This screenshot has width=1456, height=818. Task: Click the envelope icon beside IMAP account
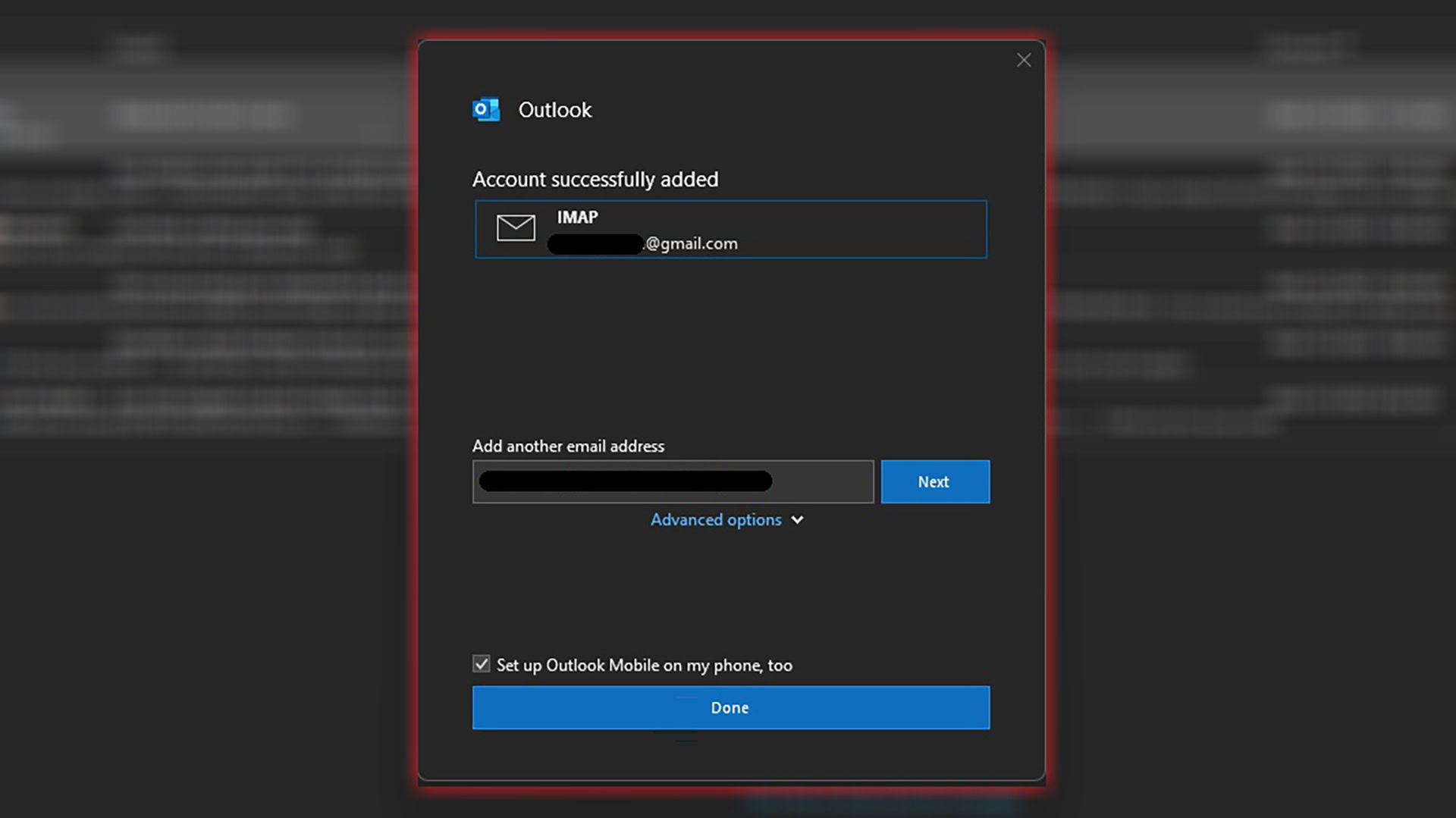pos(516,227)
